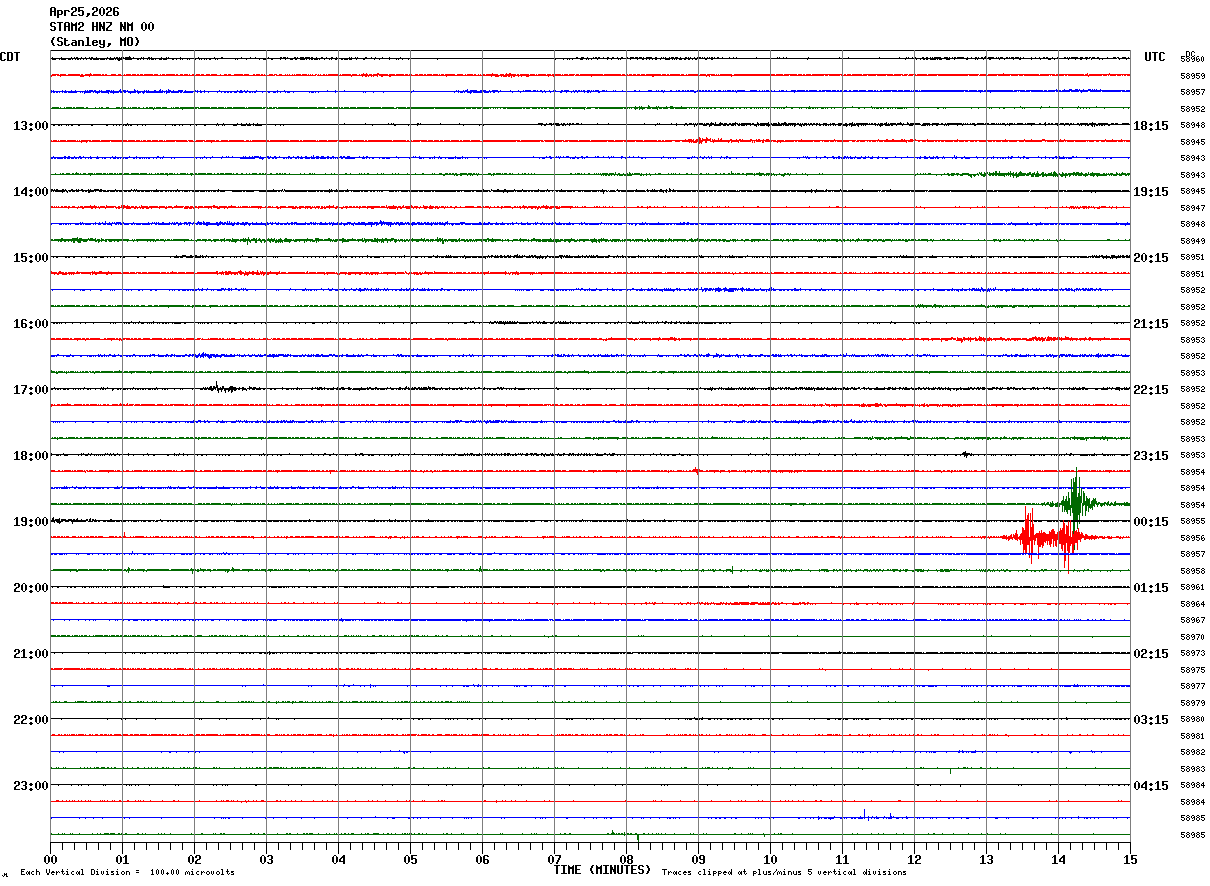Click the DC value 58977
Image resolution: width=1210 pixels, height=886 pixels.
[x=1192, y=687]
